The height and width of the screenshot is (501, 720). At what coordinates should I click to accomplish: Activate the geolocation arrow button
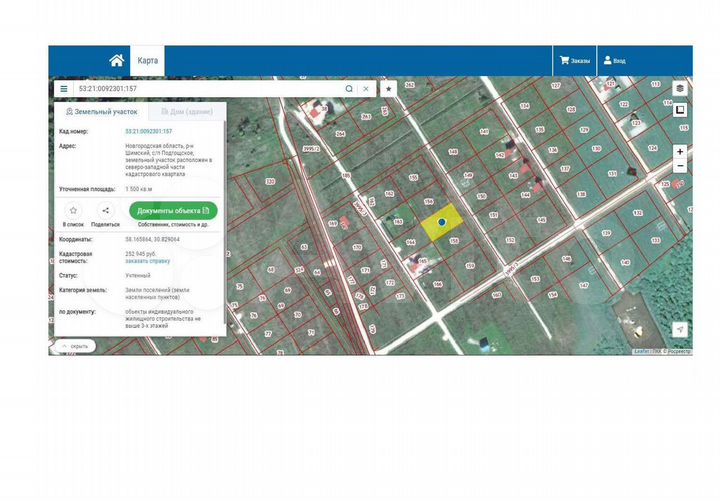[680, 329]
